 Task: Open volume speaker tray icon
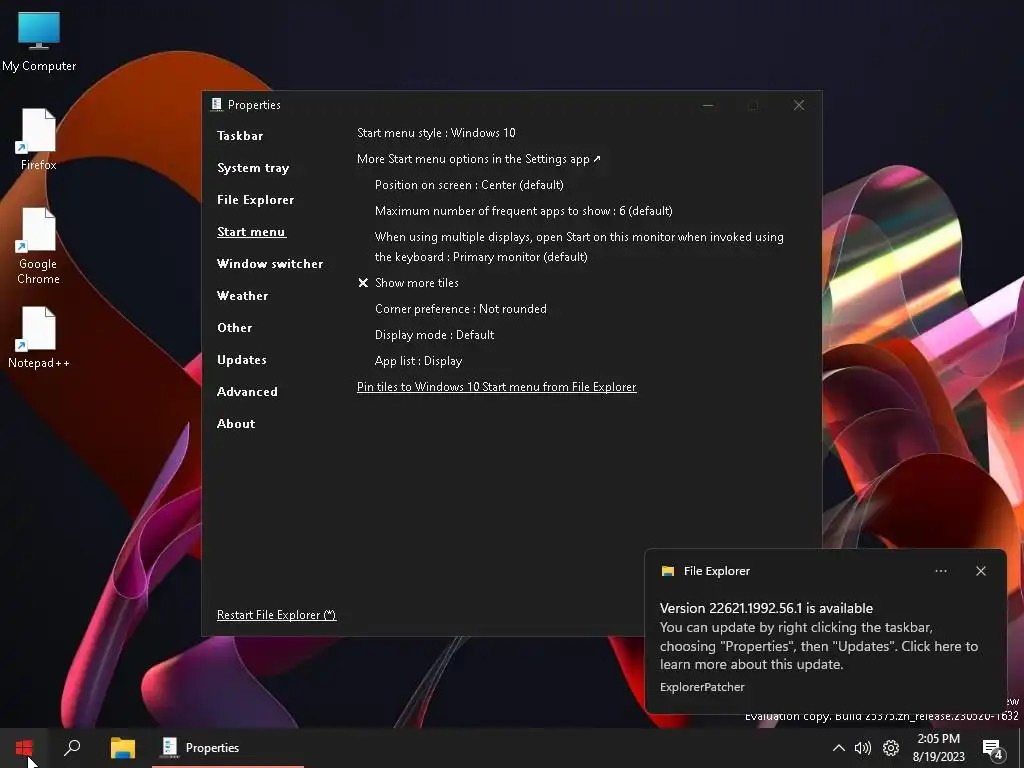(x=863, y=748)
